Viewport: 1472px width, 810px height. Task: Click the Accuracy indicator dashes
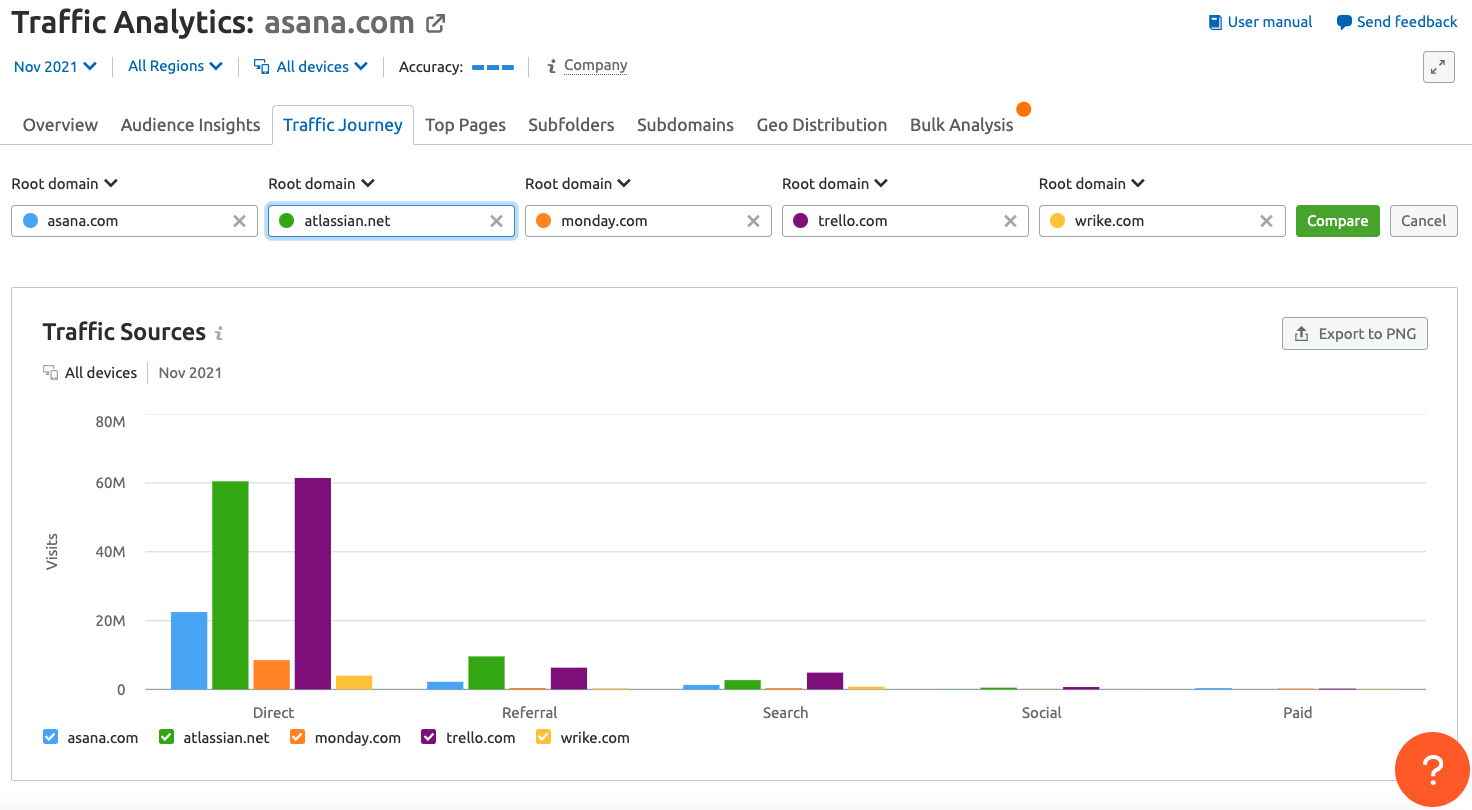coord(493,67)
